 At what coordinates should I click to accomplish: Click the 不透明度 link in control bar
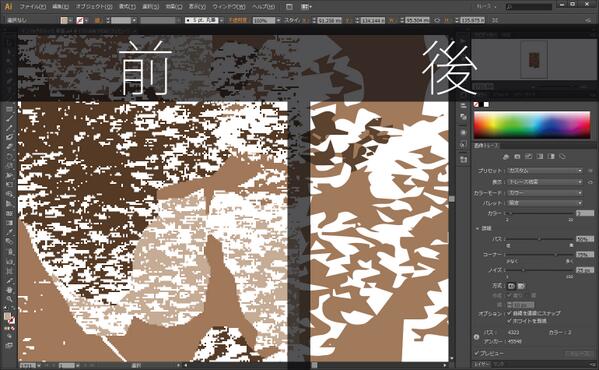[238, 20]
